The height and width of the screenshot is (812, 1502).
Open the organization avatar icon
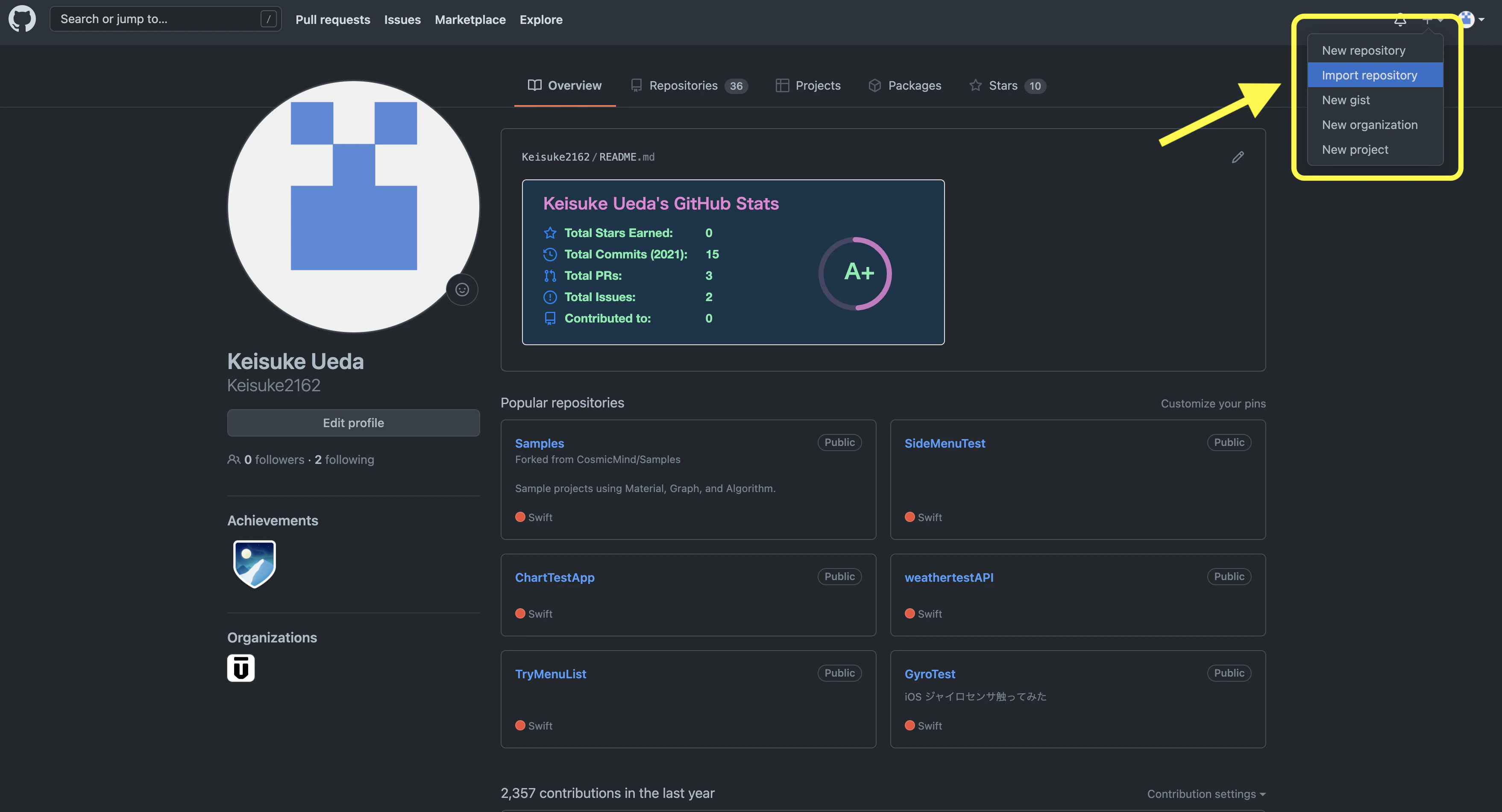coord(241,668)
